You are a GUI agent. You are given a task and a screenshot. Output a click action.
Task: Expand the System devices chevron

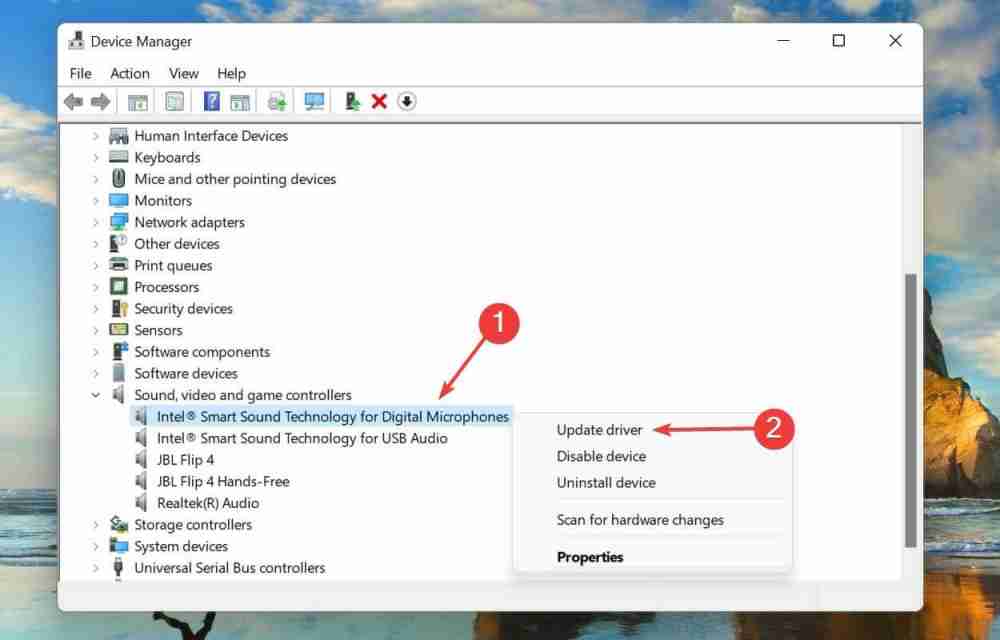click(96, 546)
